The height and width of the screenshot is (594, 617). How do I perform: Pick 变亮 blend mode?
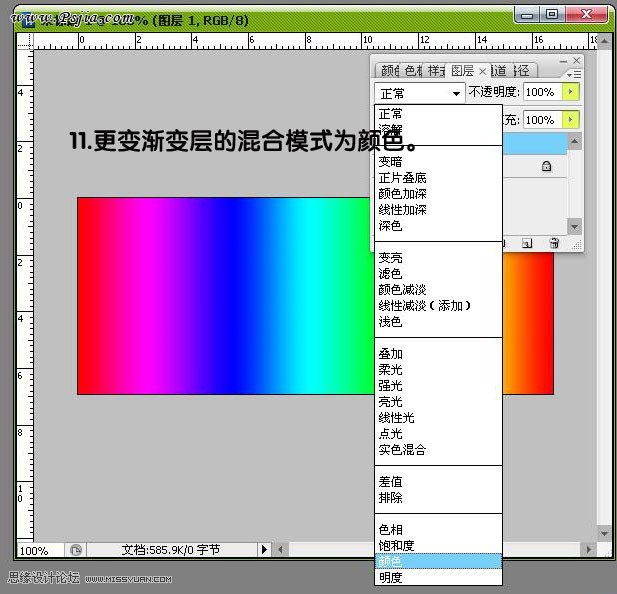coord(438,258)
